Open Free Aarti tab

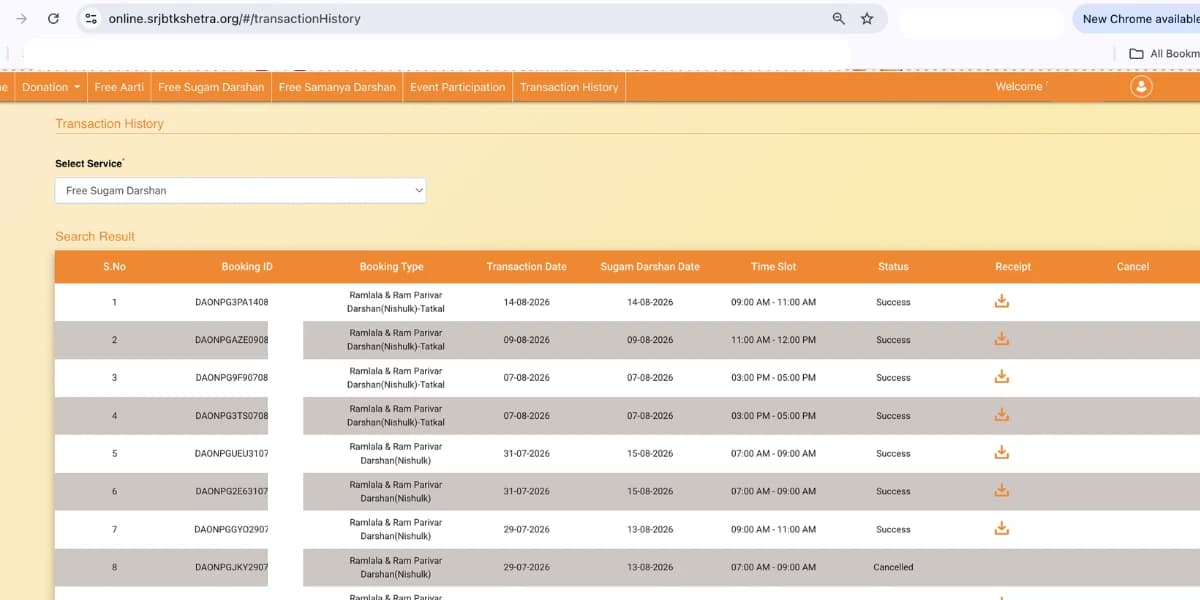coord(119,87)
